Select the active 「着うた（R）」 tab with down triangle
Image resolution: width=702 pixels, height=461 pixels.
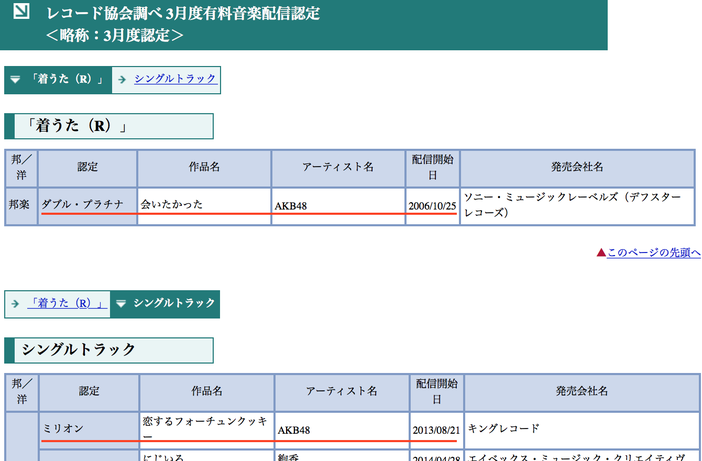58,80
